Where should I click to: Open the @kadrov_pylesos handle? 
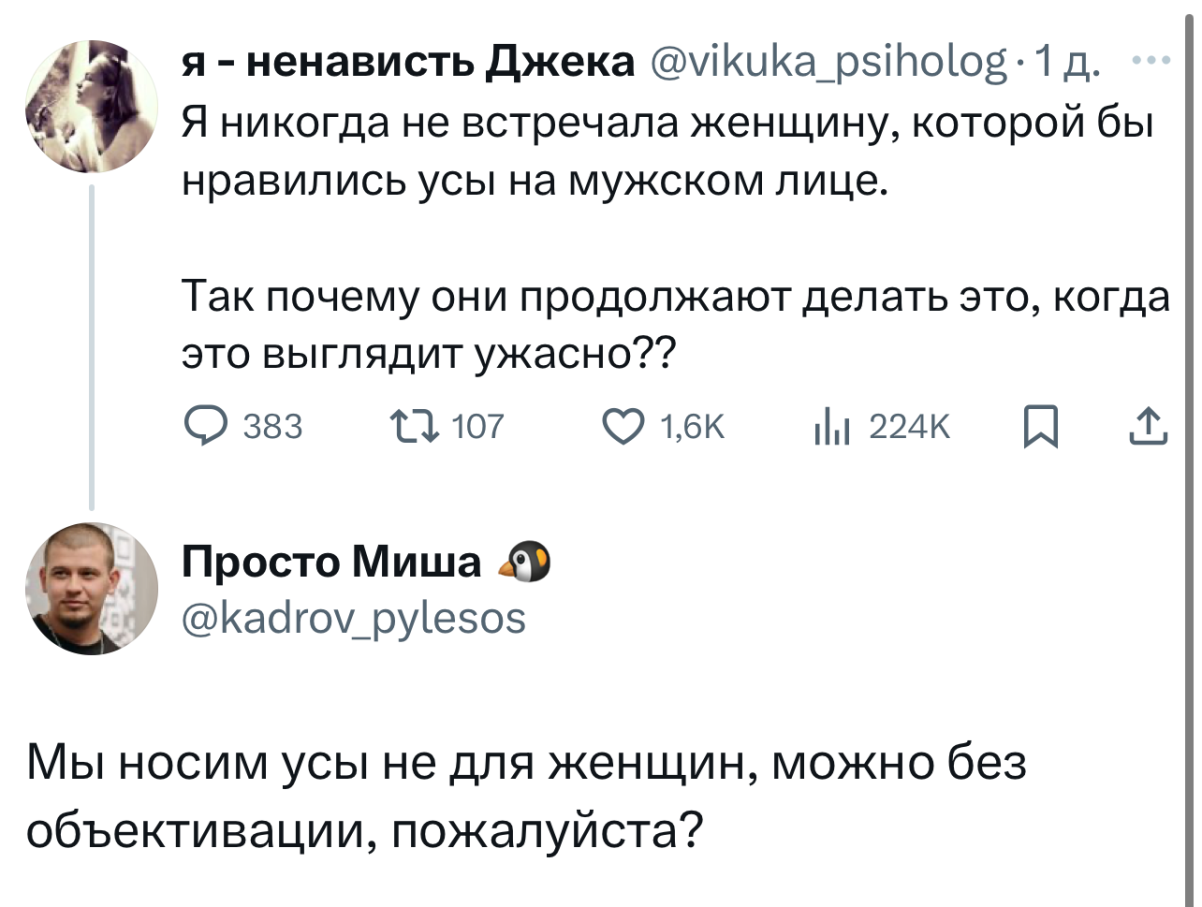[x=352, y=618]
